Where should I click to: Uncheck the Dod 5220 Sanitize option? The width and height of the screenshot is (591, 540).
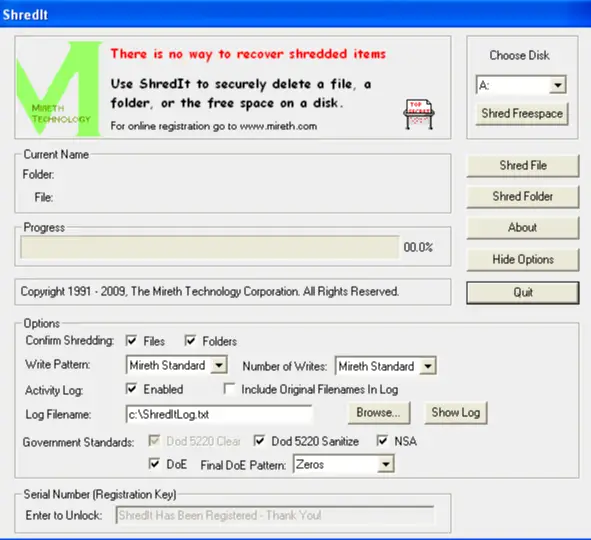click(259, 441)
